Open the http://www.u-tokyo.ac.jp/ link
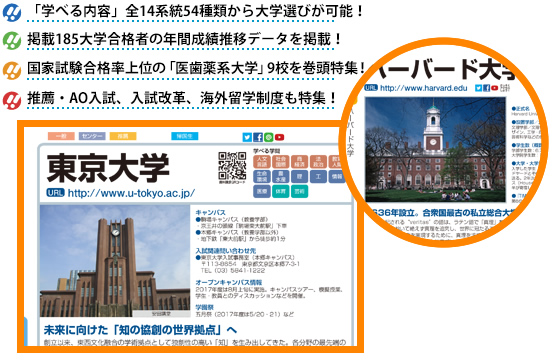 [131, 193]
